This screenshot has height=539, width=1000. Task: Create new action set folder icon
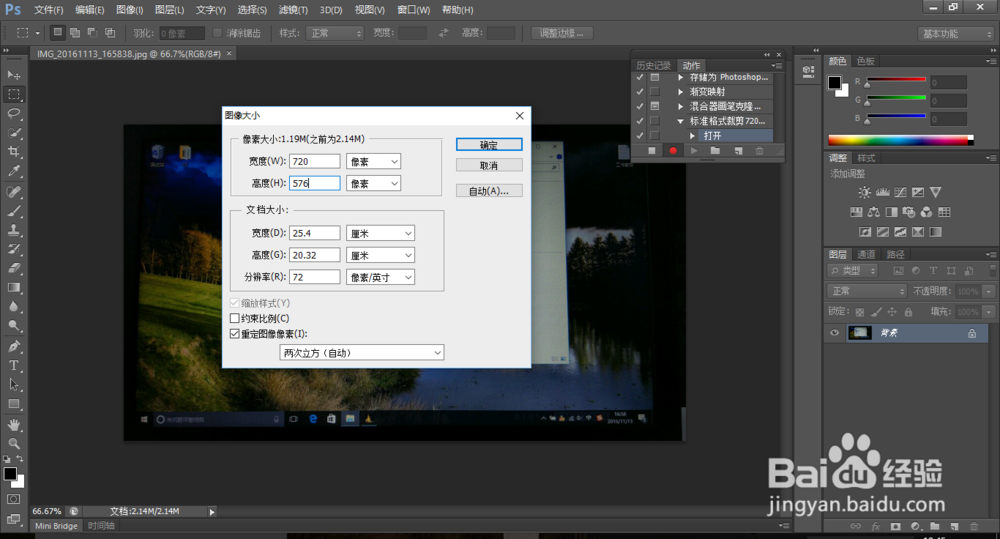pos(715,151)
